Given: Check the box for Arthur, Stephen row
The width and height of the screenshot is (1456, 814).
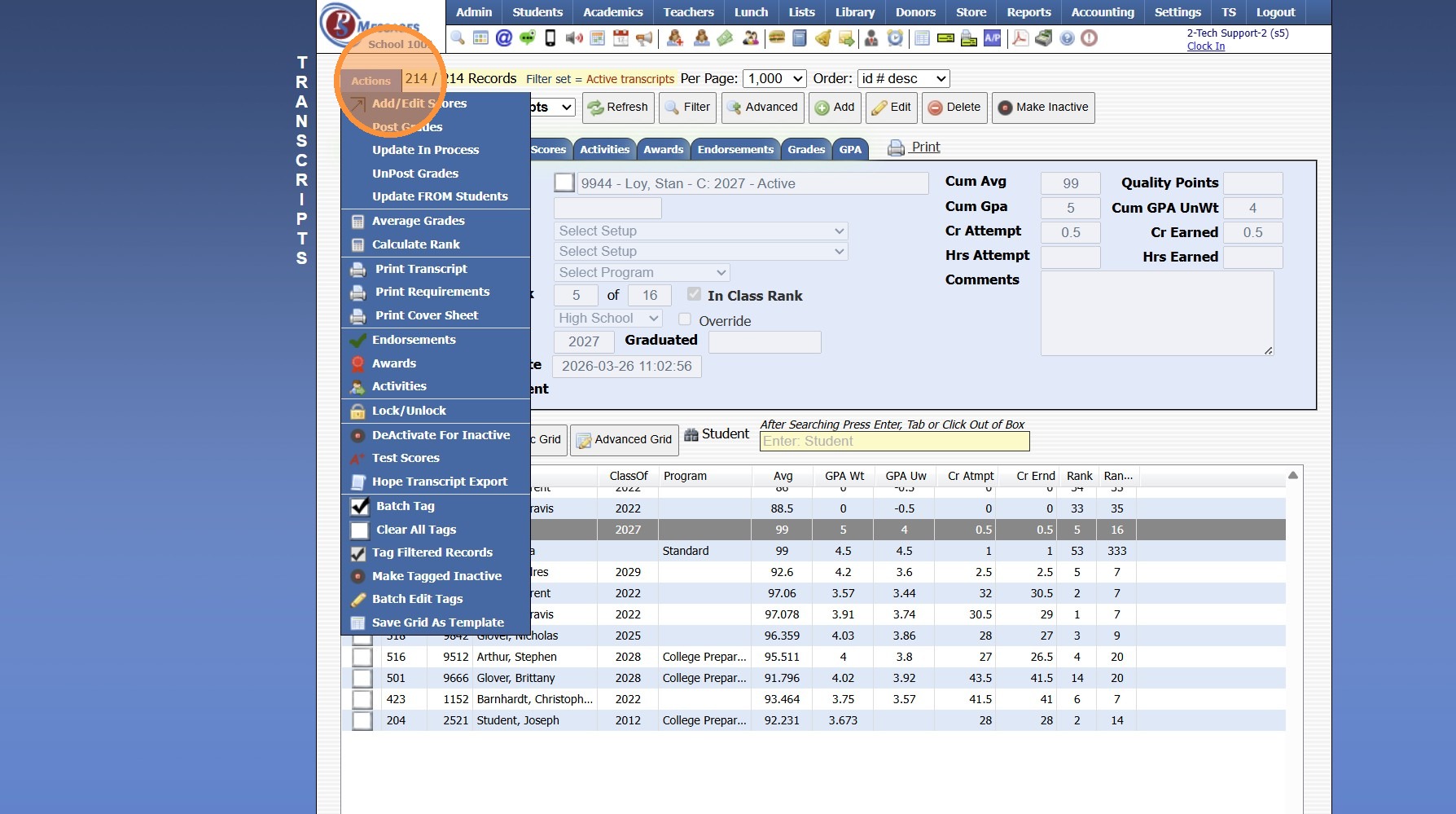Looking at the screenshot, I should click(362, 657).
